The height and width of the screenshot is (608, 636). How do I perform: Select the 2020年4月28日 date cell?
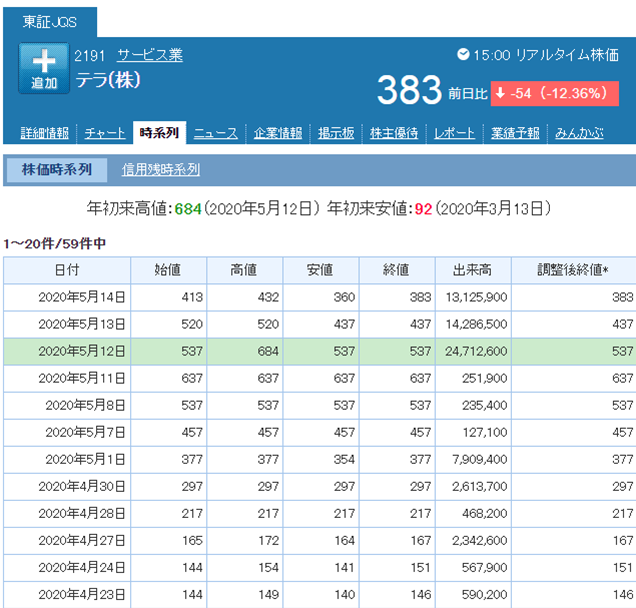pos(67,514)
